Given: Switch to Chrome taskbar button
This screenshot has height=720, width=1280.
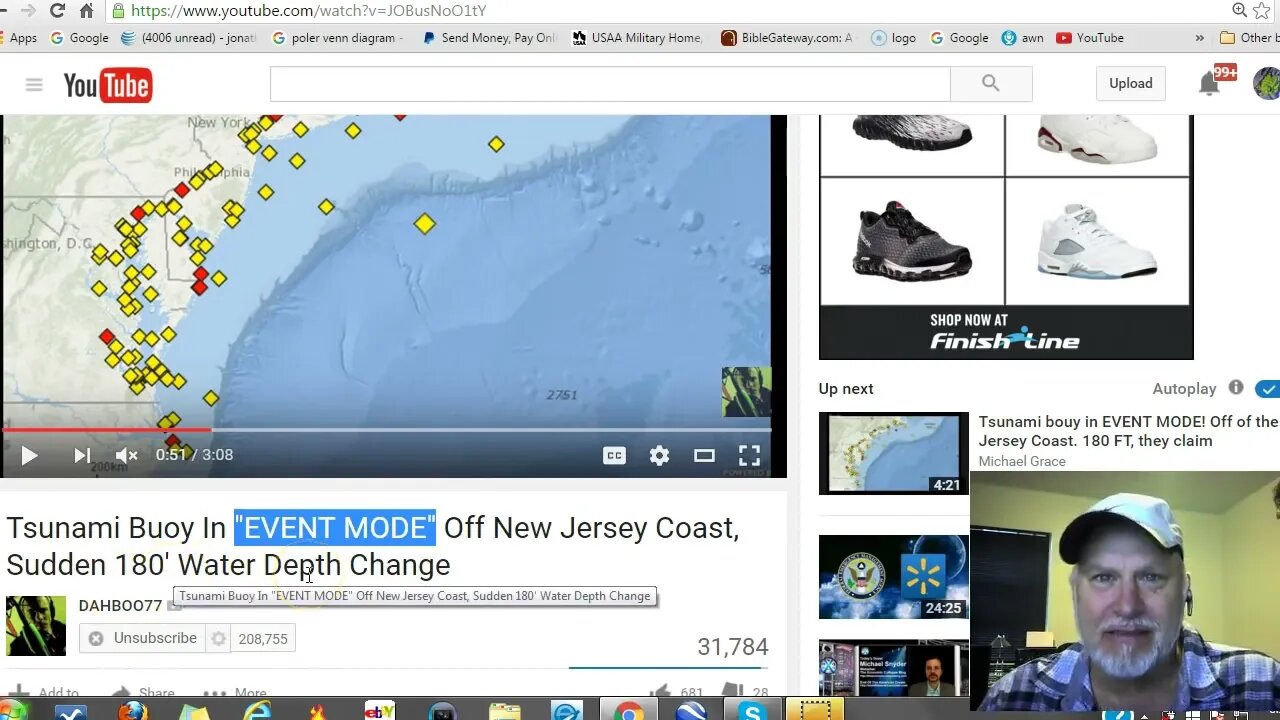Looking at the screenshot, I should coord(629,711).
